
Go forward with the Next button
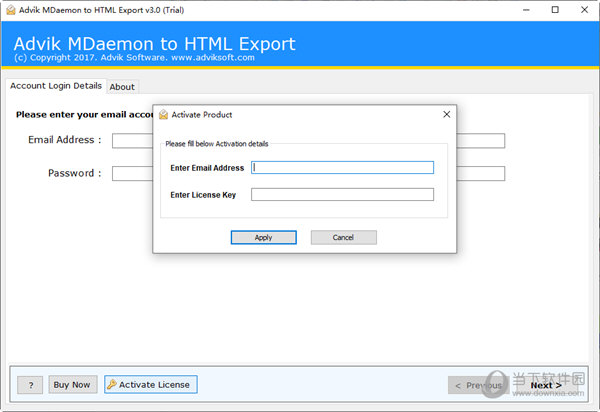546,385
